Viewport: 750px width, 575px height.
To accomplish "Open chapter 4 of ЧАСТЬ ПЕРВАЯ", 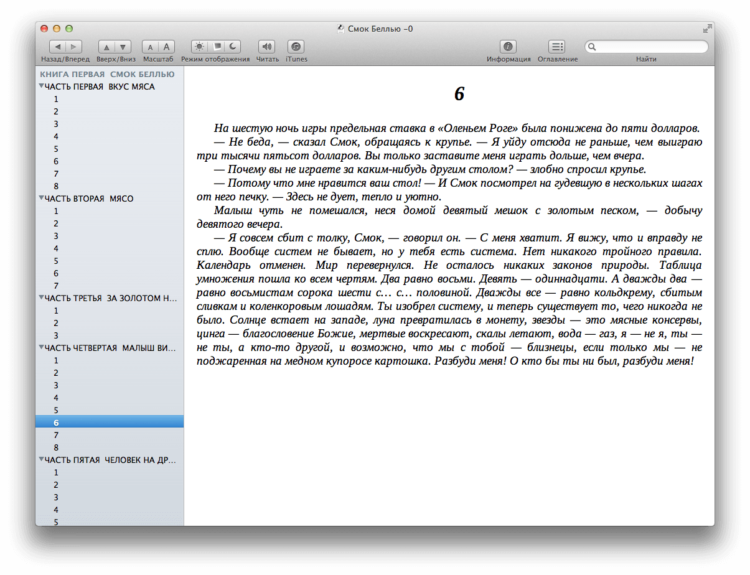I will tap(56, 136).
